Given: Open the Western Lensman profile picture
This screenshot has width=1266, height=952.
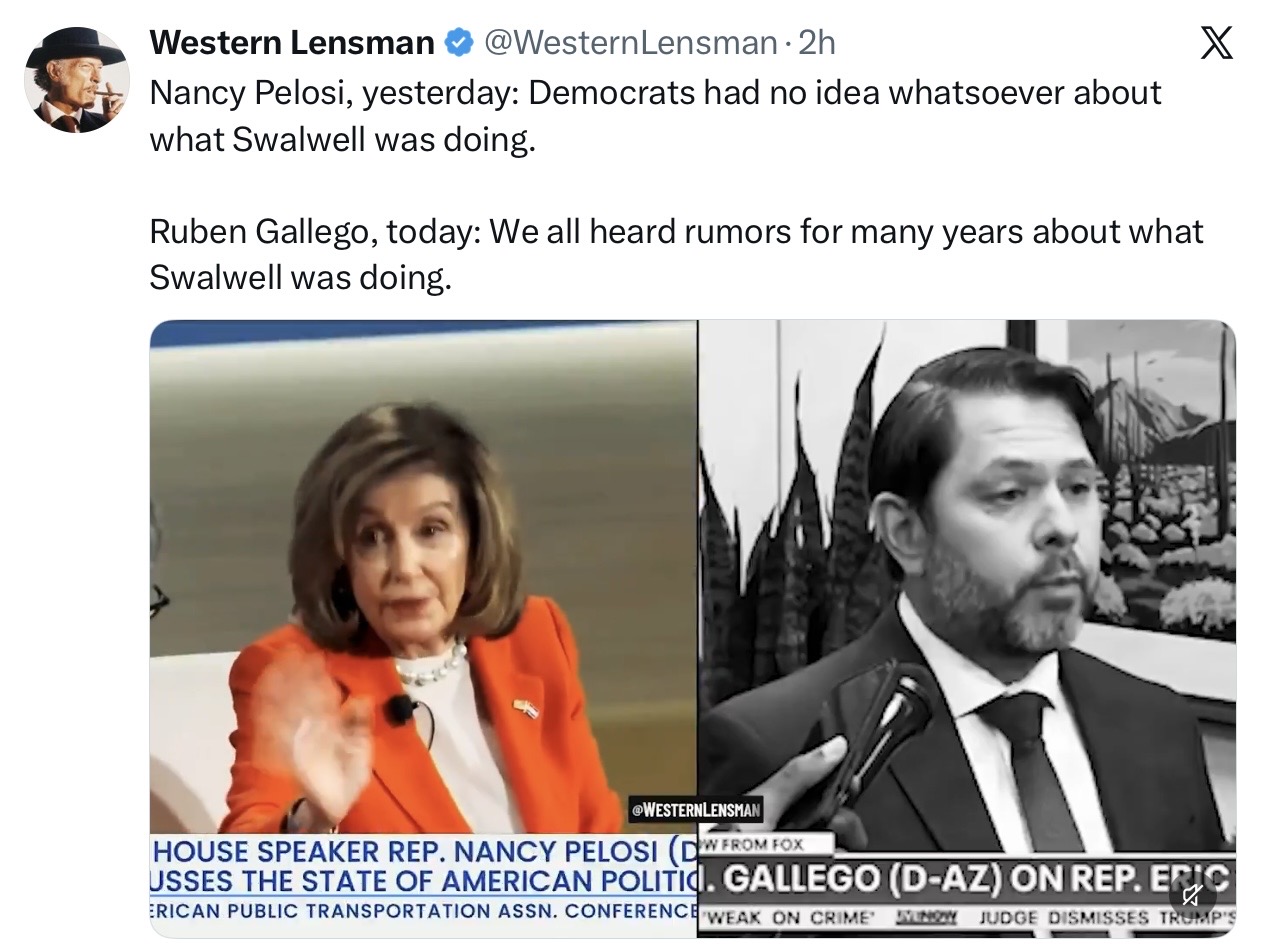Looking at the screenshot, I should point(76,80).
